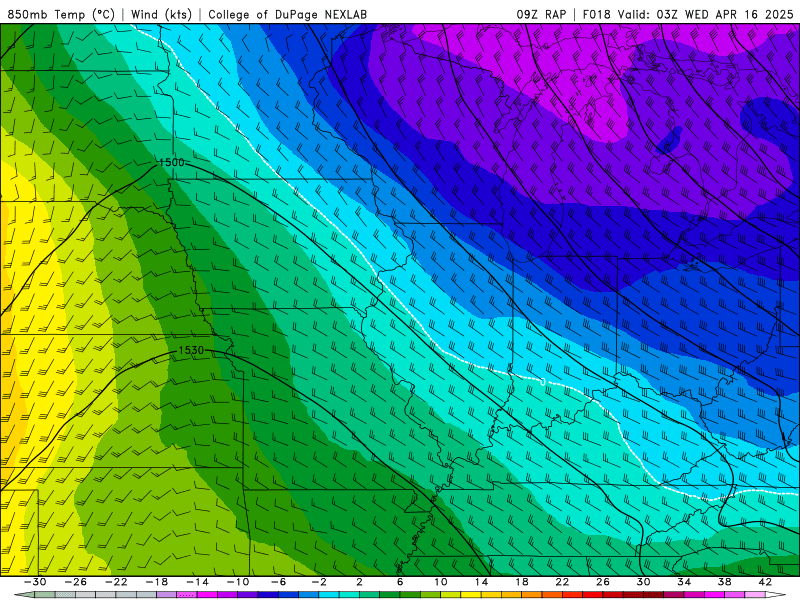This screenshot has width=800, height=600.
Task: Click the 38 value on the temperature scale
Action: (724, 582)
